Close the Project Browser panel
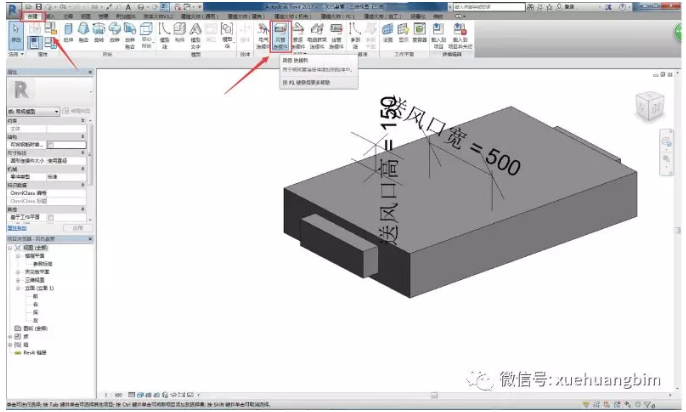Viewport: 686px width, 412px height. click(x=90, y=239)
